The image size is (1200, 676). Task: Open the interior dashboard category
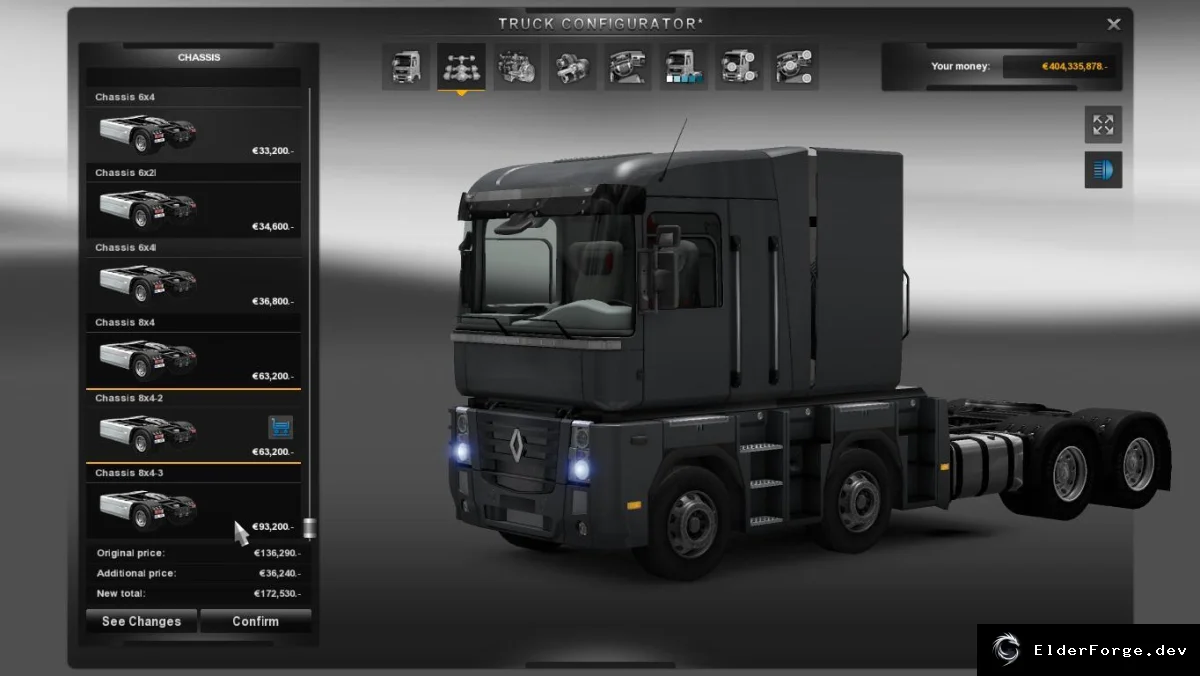[x=628, y=67]
